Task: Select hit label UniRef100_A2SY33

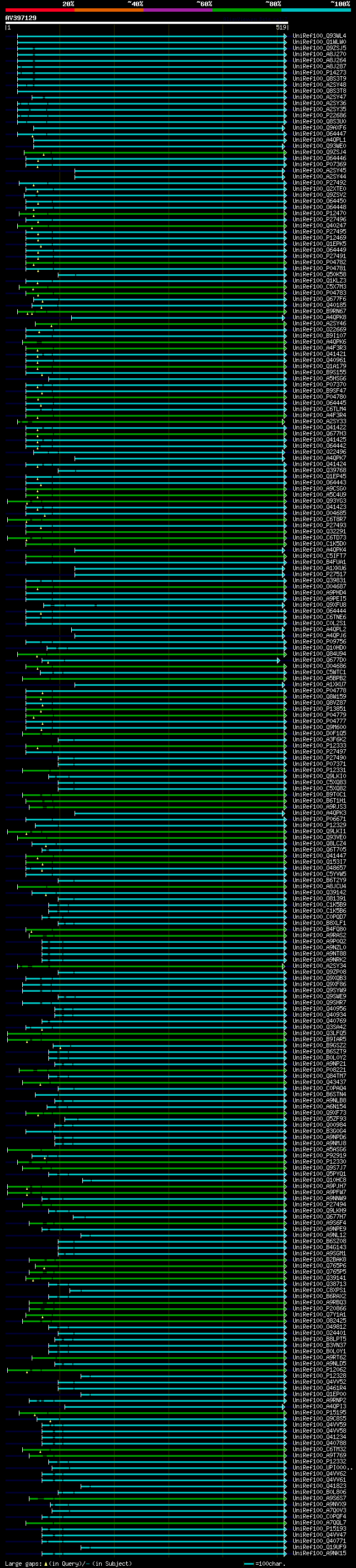Action: pyautogui.click(x=319, y=421)
